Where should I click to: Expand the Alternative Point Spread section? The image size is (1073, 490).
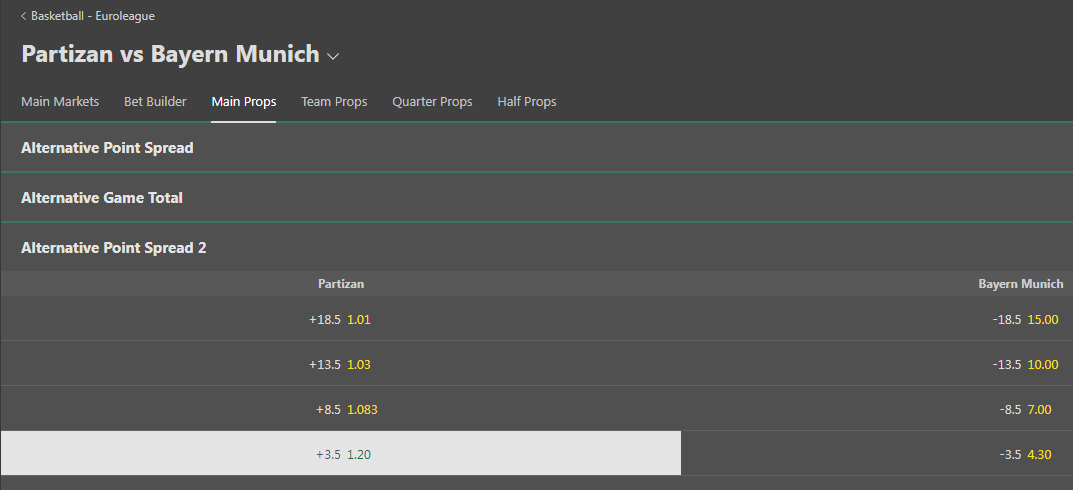107,148
